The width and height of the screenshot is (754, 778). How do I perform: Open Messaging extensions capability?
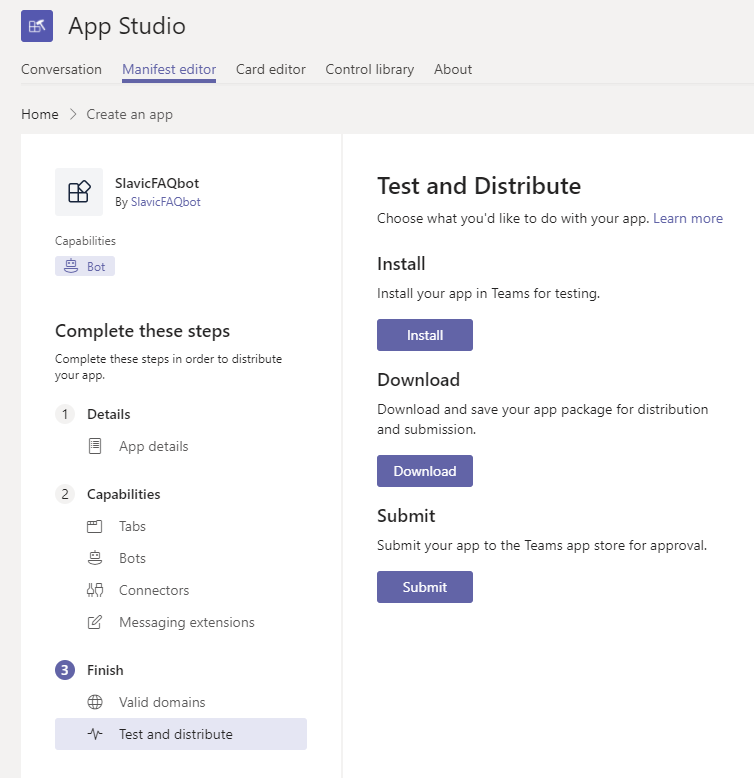tap(187, 622)
